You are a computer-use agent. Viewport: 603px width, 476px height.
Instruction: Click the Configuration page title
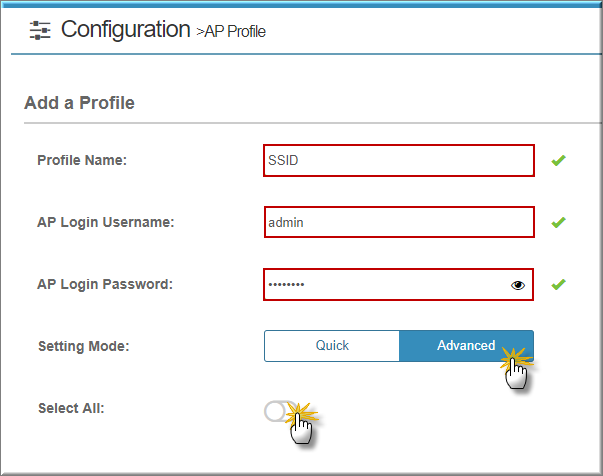pos(125,29)
